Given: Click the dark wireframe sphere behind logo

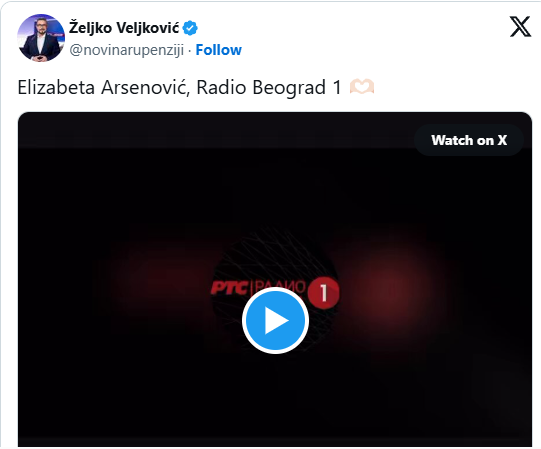Looking at the screenshot, I should coord(273,252).
